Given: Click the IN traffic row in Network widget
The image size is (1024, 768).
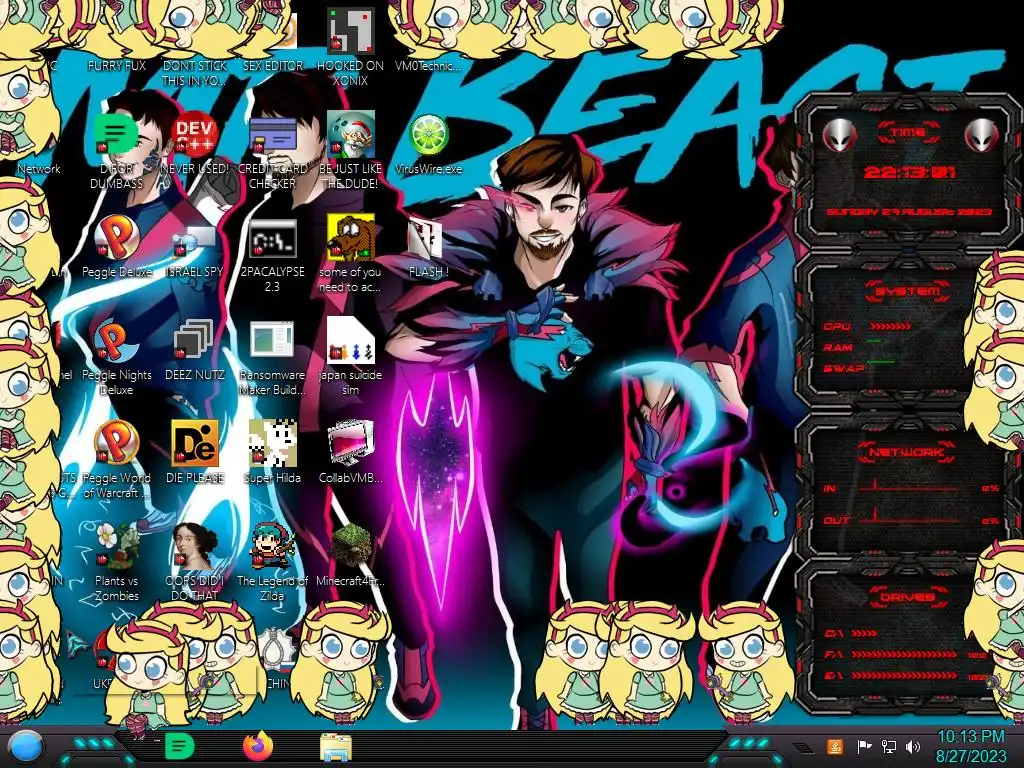Looking at the screenshot, I should [912, 487].
